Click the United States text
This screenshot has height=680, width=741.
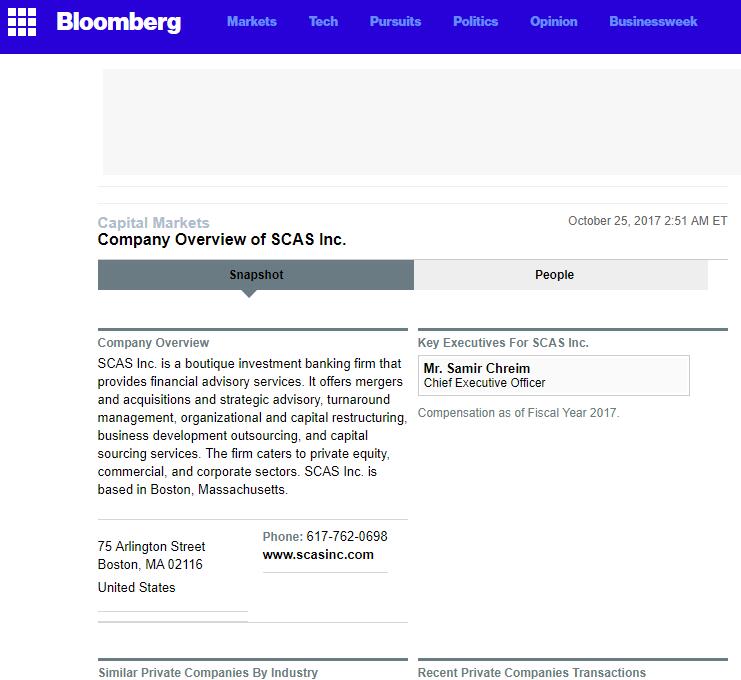coord(137,587)
